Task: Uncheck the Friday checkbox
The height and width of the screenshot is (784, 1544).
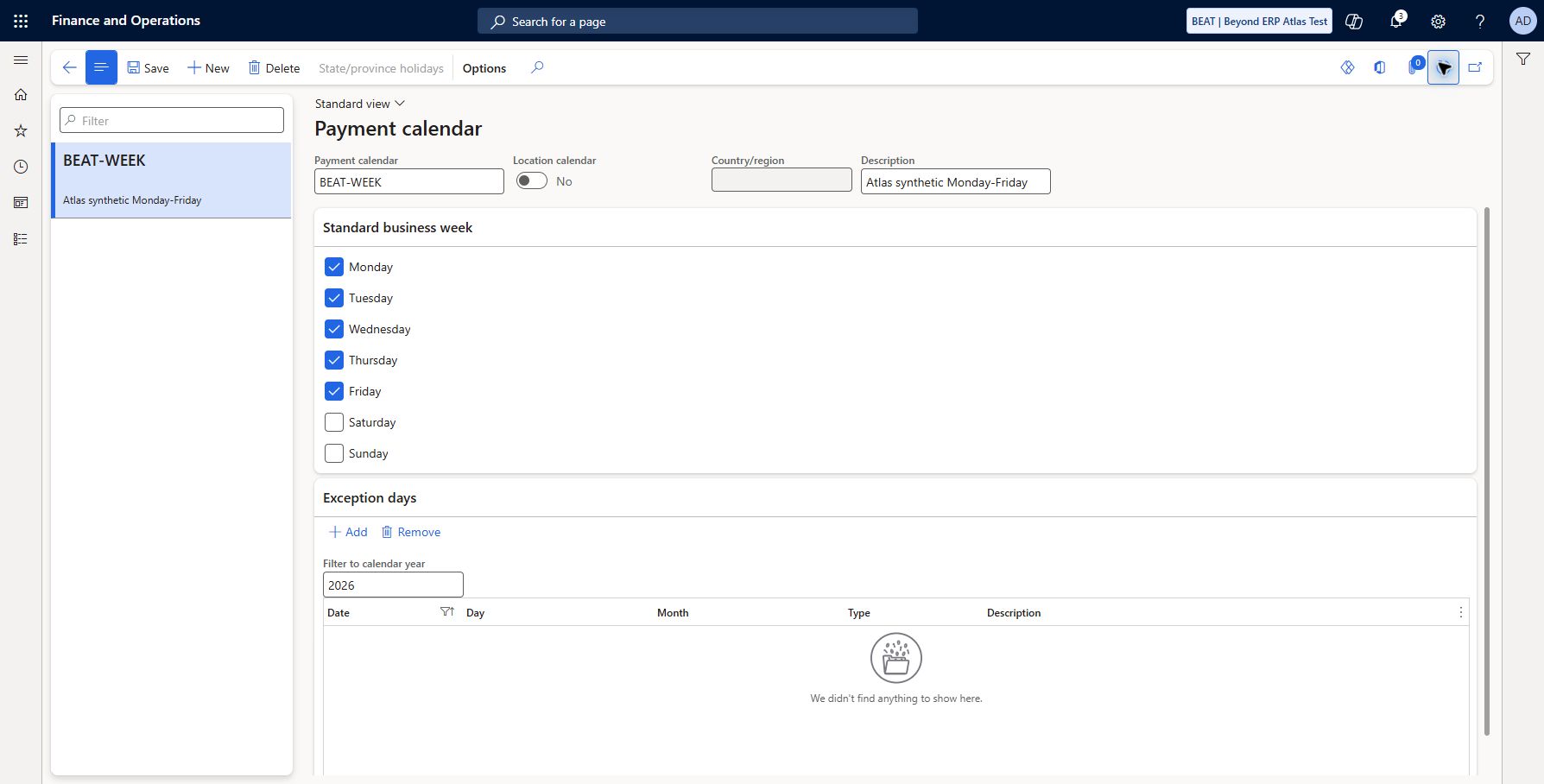Action: [334, 391]
